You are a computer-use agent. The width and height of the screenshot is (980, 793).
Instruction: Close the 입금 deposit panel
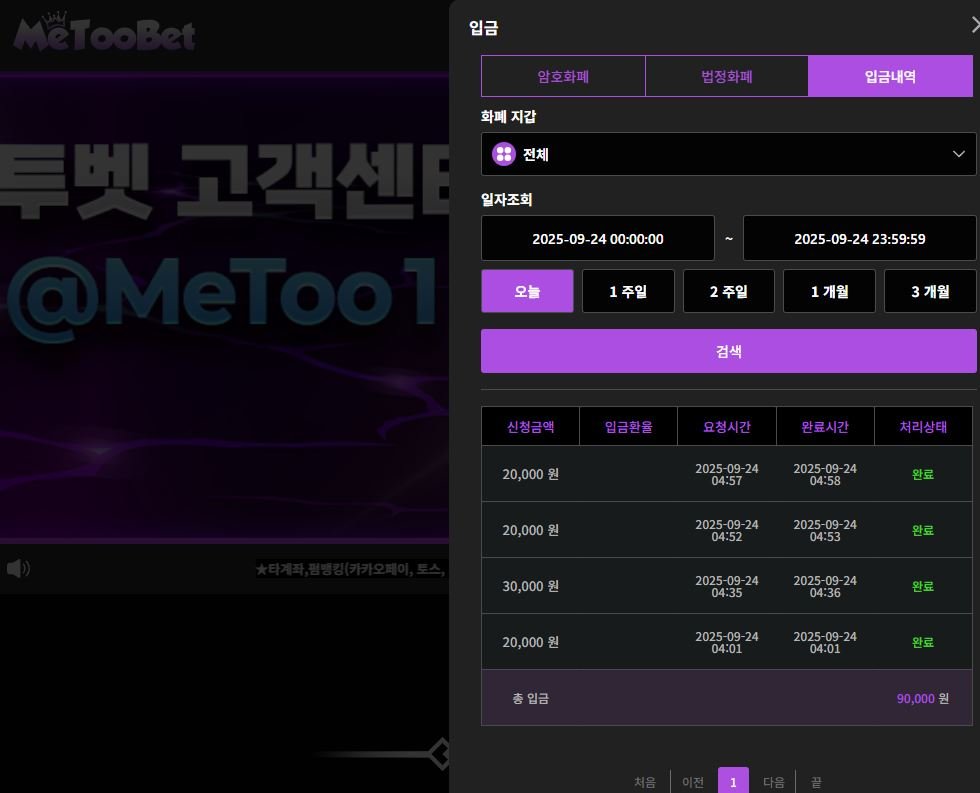tap(975, 27)
